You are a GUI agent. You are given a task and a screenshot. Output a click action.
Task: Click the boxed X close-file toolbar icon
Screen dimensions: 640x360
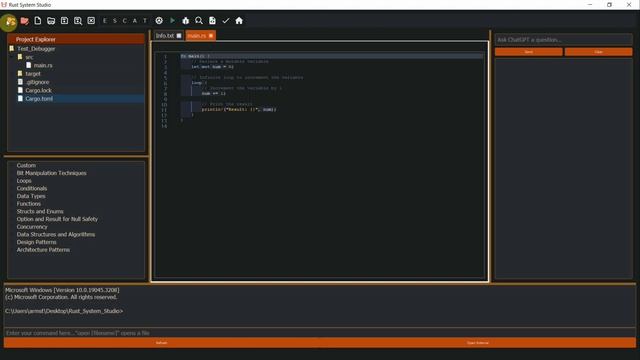click(91, 21)
